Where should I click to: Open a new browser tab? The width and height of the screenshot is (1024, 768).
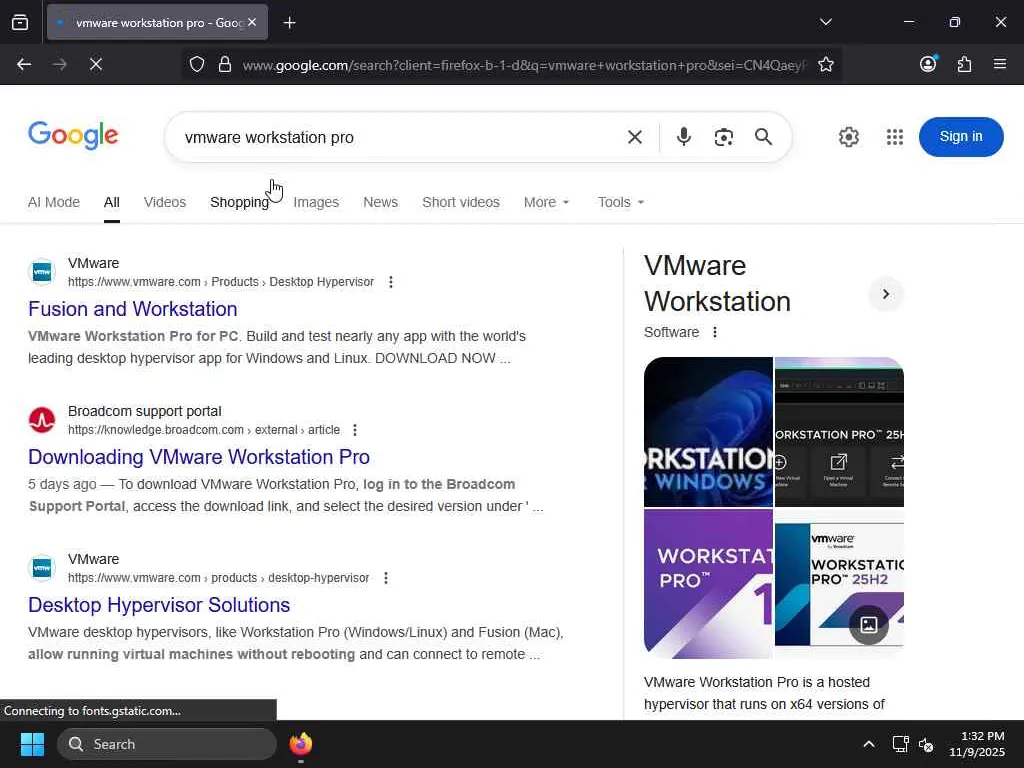click(289, 23)
